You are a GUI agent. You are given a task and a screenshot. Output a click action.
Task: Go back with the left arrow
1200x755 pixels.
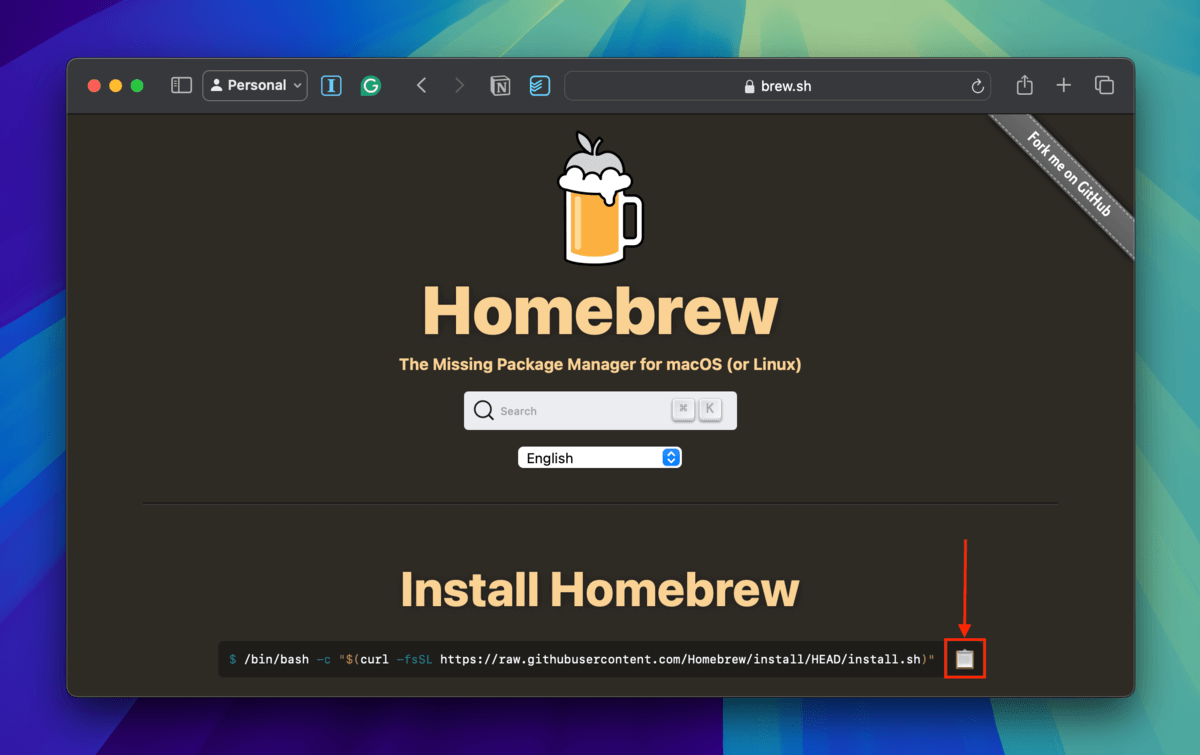click(421, 86)
